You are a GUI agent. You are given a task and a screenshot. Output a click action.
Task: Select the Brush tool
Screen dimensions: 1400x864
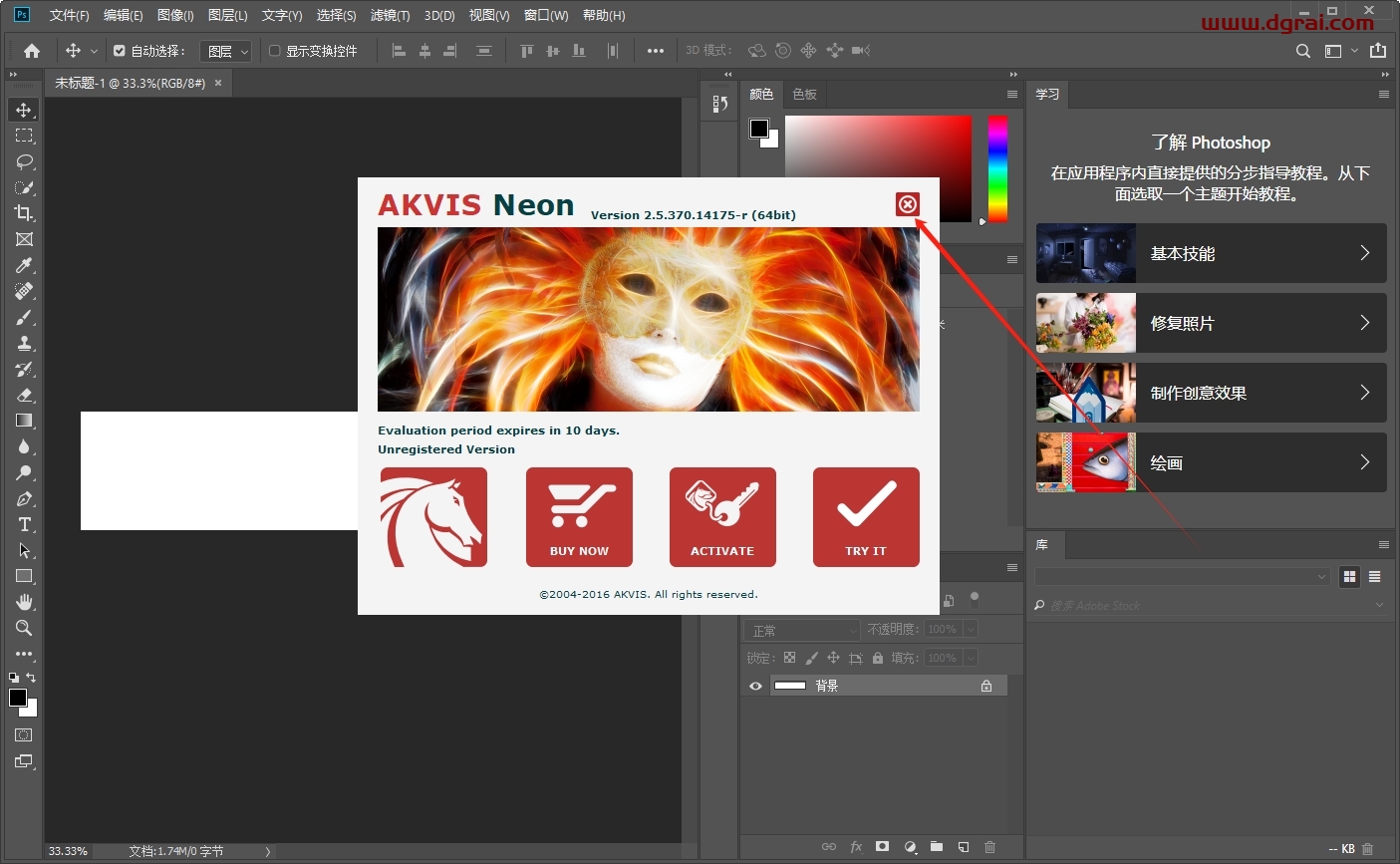pos(24,317)
